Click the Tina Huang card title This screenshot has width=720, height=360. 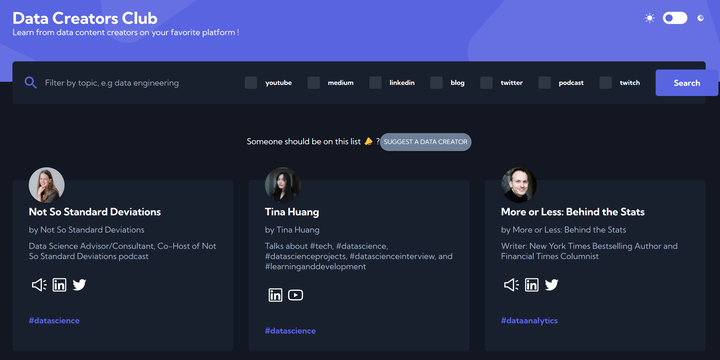coord(292,212)
